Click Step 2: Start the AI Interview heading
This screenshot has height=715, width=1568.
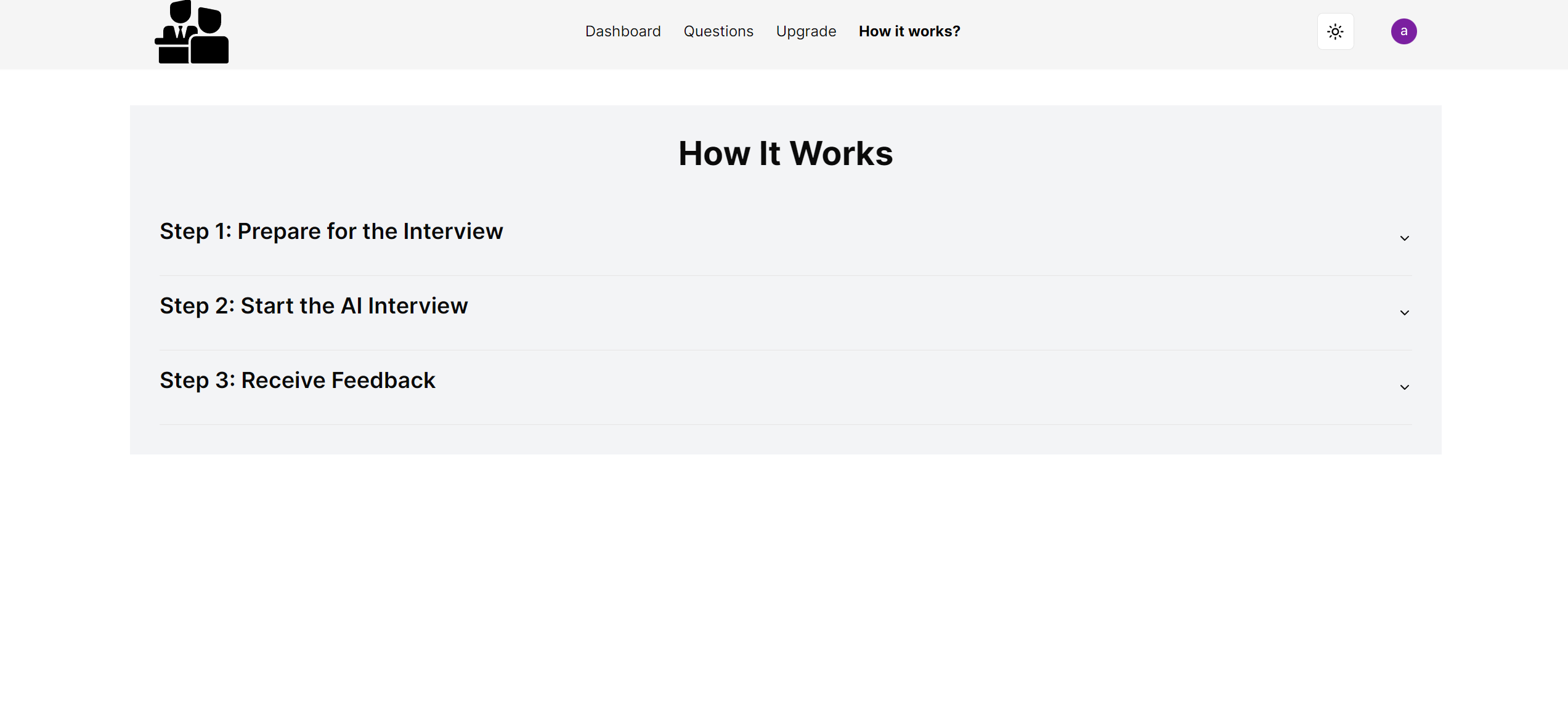314,306
